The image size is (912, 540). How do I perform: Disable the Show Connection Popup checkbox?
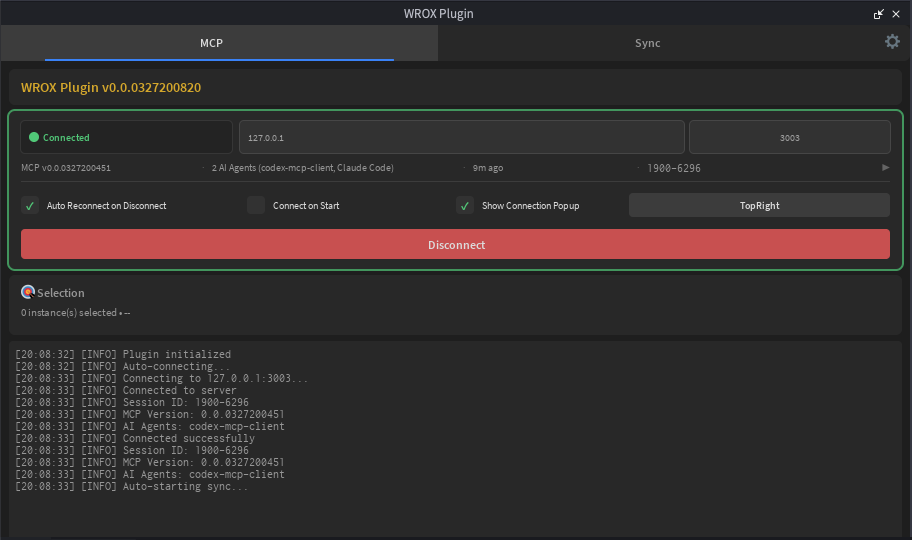[x=465, y=205]
